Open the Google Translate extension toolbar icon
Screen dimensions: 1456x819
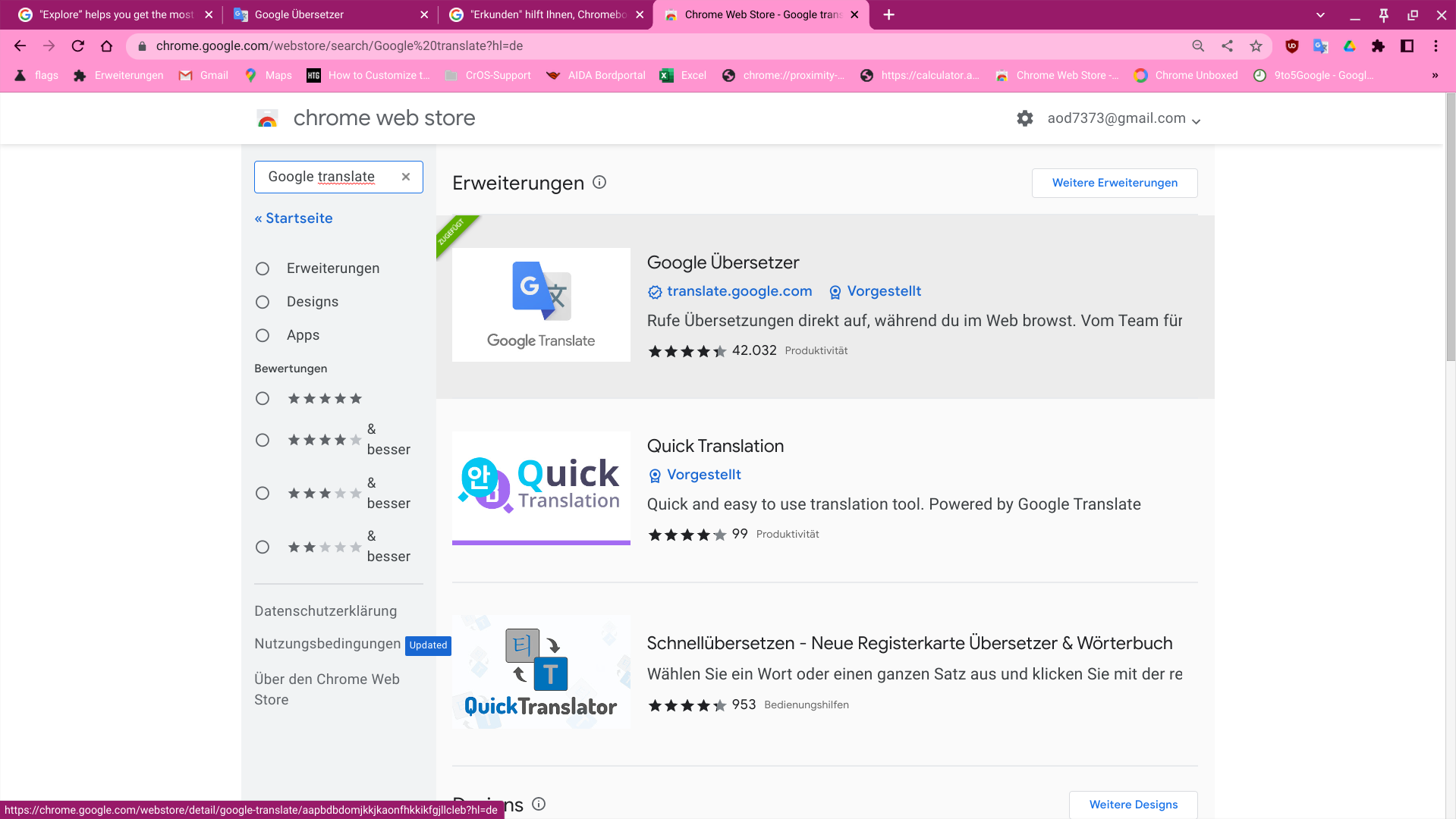pos(1320,46)
